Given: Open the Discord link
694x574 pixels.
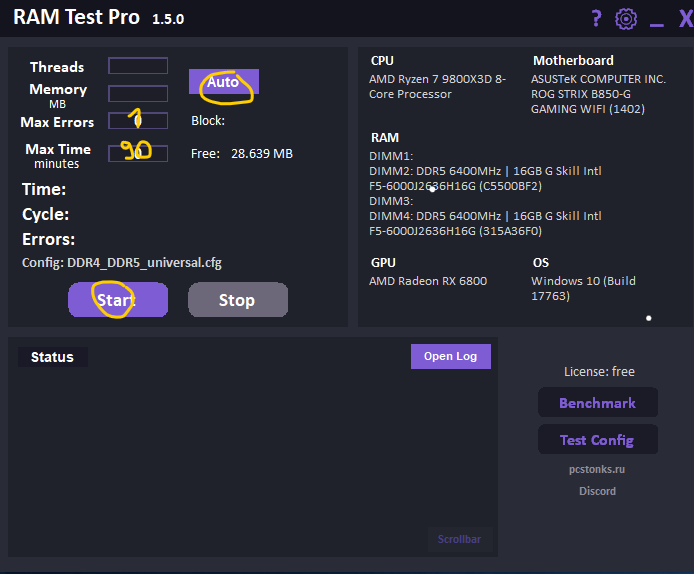Looking at the screenshot, I should pyautogui.click(x=597, y=491).
